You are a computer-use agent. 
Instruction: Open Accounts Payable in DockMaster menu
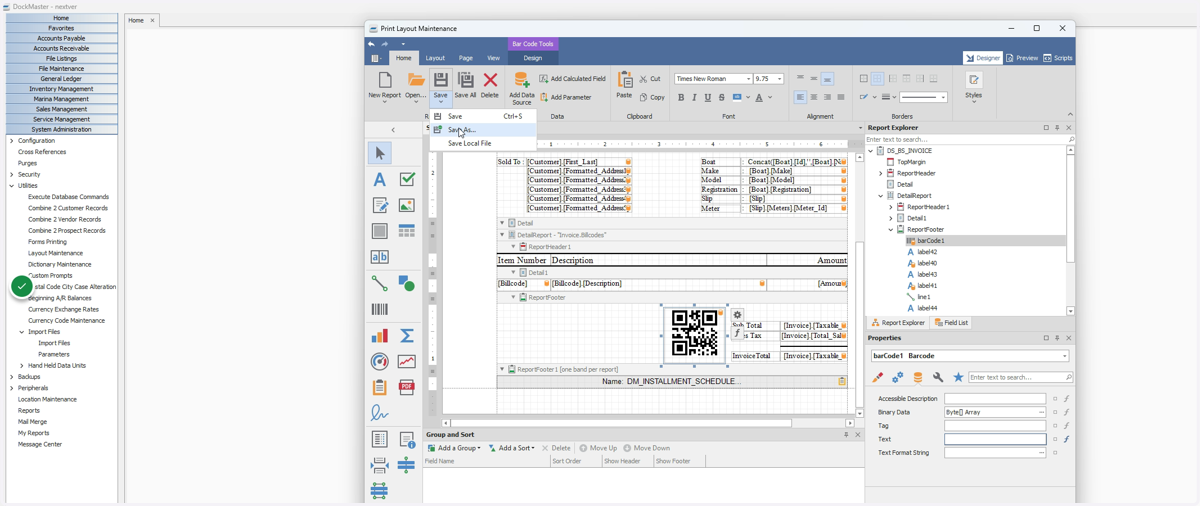pos(61,38)
